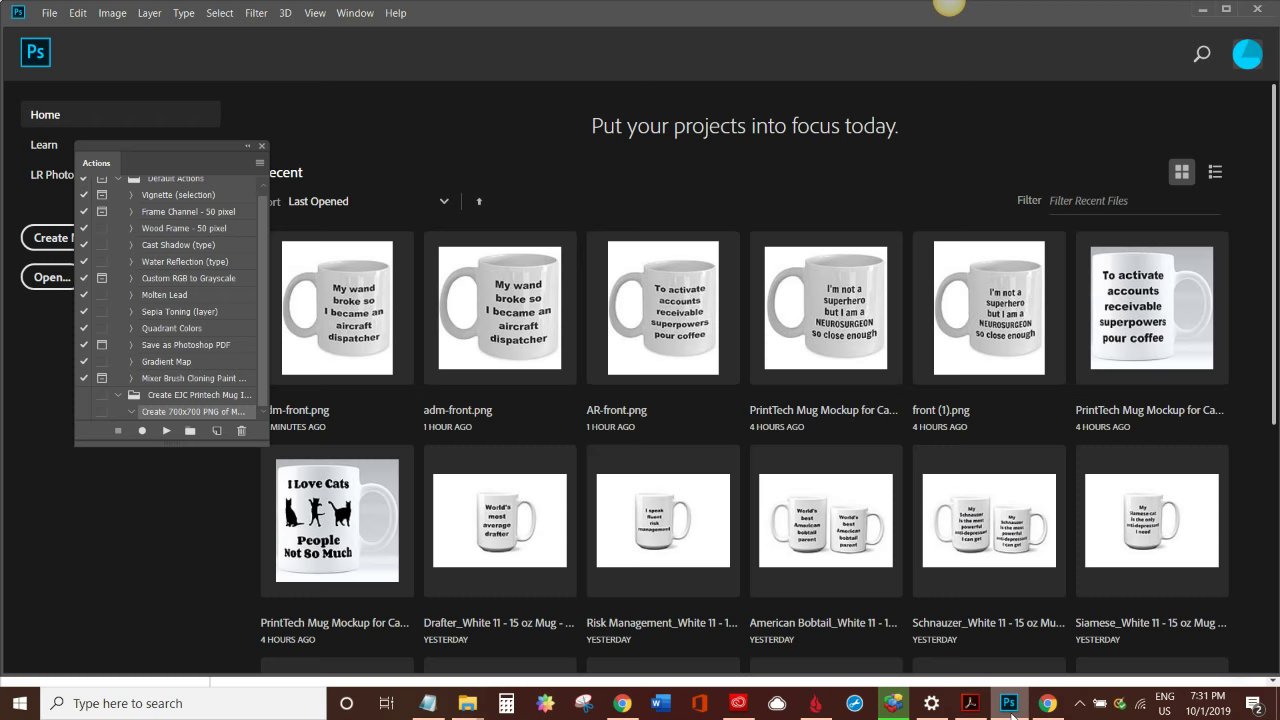Delete action with the trash icon
Screen dimensions: 1280x720
[241, 431]
